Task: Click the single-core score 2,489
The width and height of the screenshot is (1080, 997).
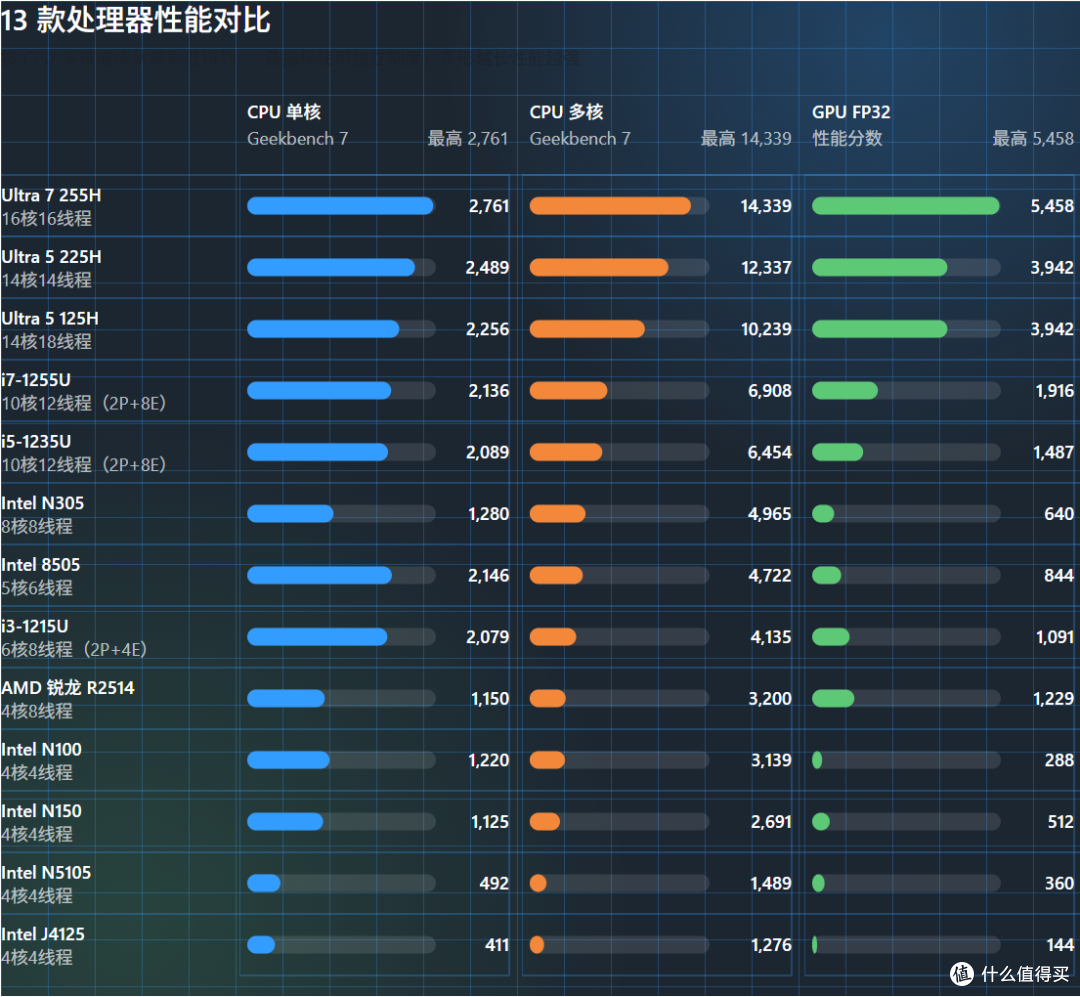Action: point(487,267)
